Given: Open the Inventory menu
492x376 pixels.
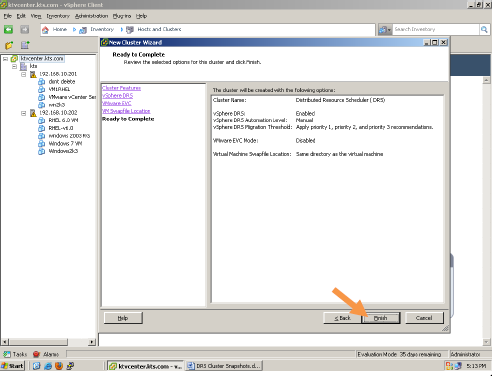Looking at the screenshot, I should pos(58,16).
